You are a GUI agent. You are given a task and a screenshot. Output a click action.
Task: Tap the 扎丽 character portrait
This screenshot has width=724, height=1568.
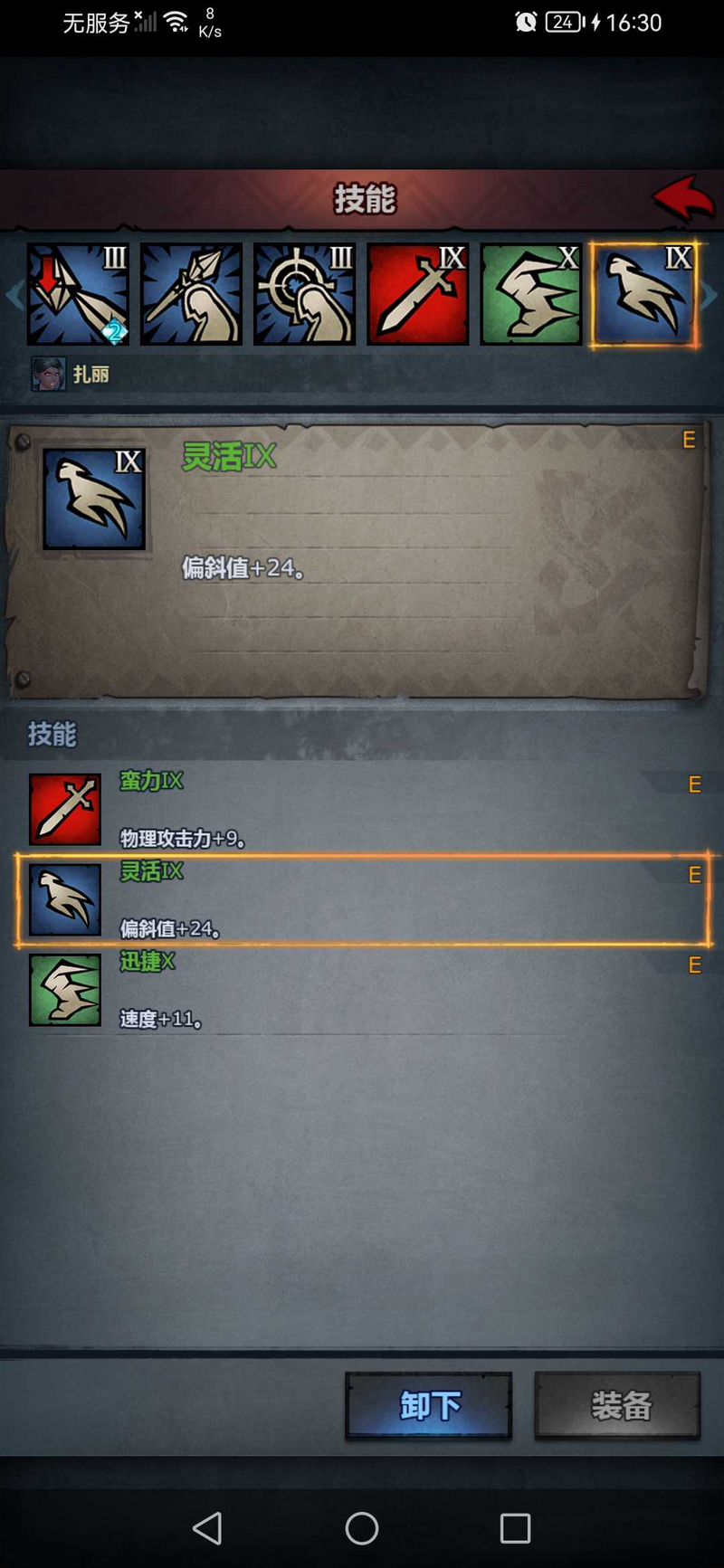(49, 374)
